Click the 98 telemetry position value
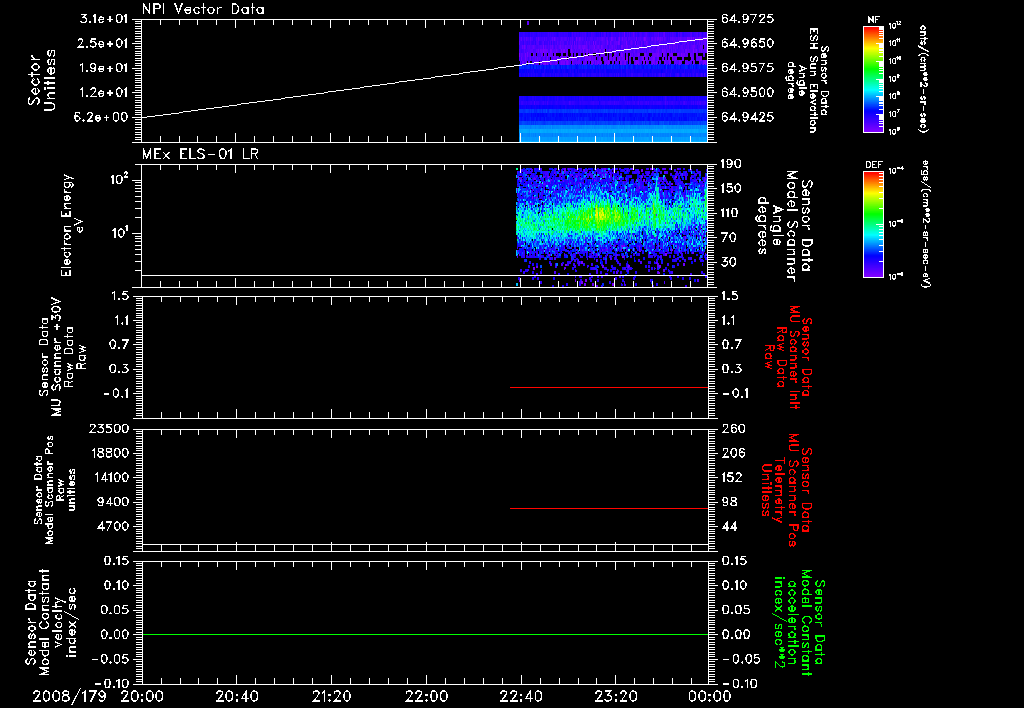This screenshot has height=708, width=1024. [x=729, y=502]
